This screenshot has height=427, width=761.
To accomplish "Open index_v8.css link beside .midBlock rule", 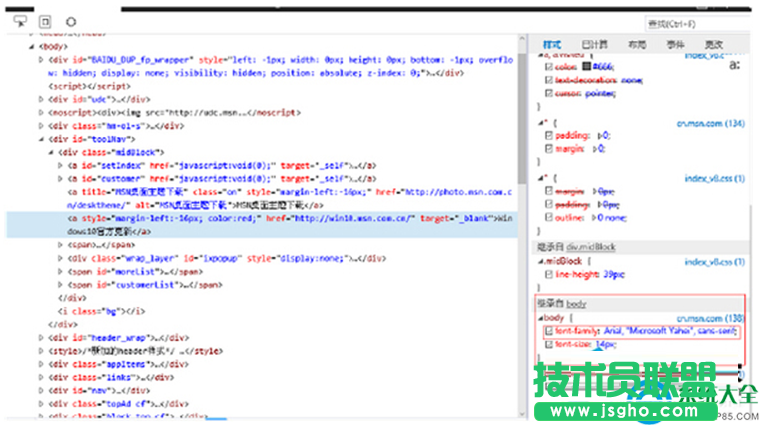I will click(x=714, y=261).
